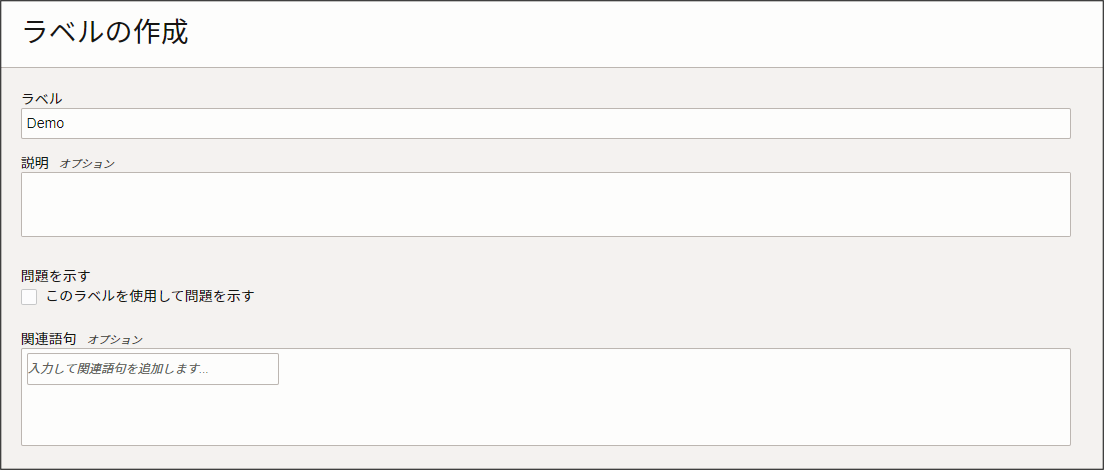Select the 関連語句 field caption

point(49,339)
